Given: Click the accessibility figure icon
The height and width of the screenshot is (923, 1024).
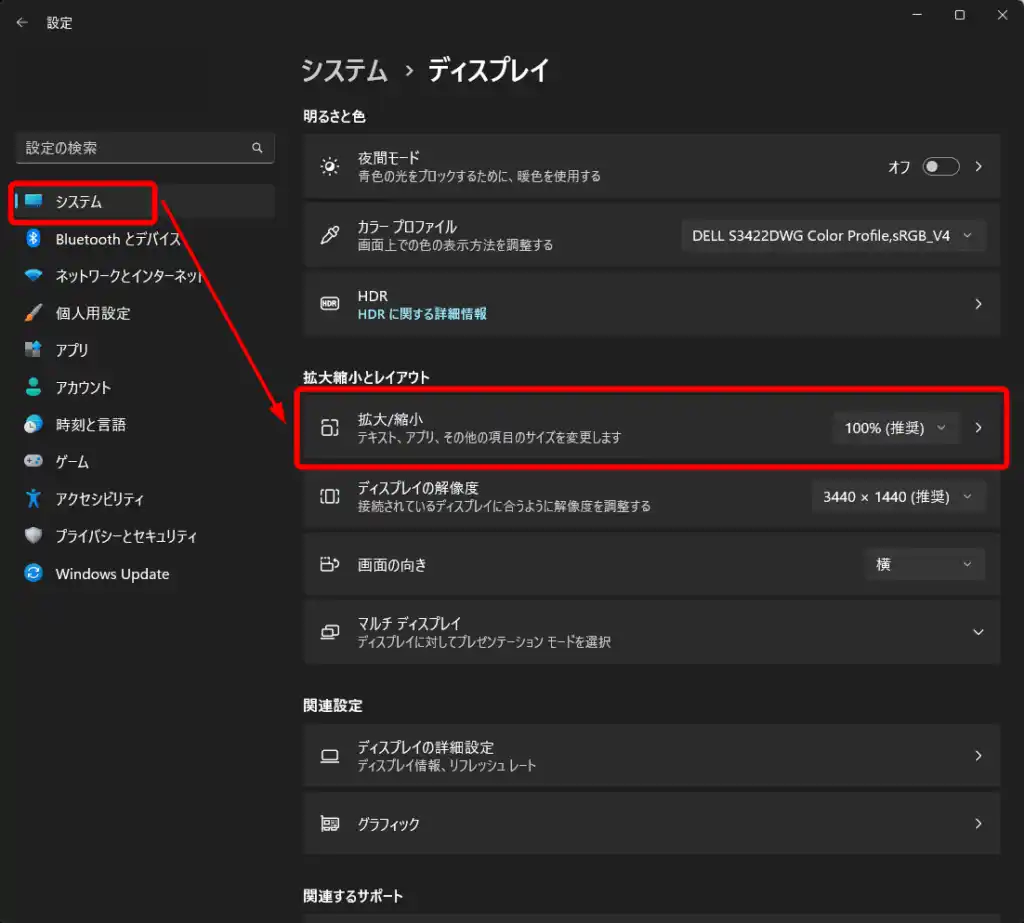Looking at the screenshot, I should click(x=34, y=498).
